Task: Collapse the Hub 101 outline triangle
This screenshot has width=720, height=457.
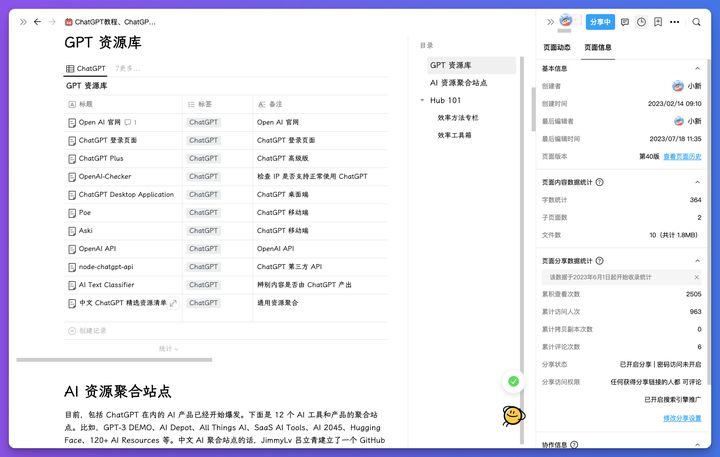Action: [422, 100]
